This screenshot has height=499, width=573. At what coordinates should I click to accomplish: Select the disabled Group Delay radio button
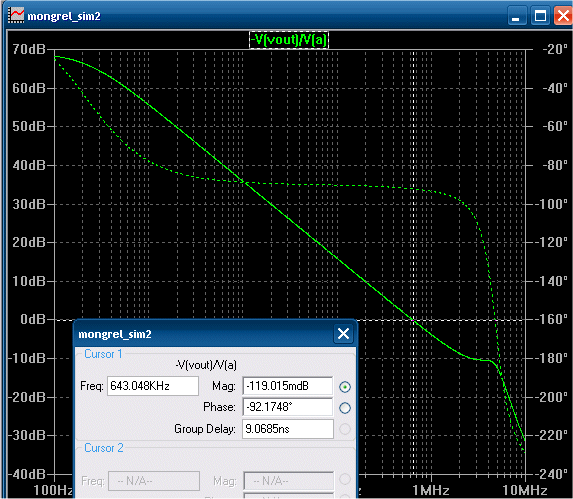click(345, 429)
